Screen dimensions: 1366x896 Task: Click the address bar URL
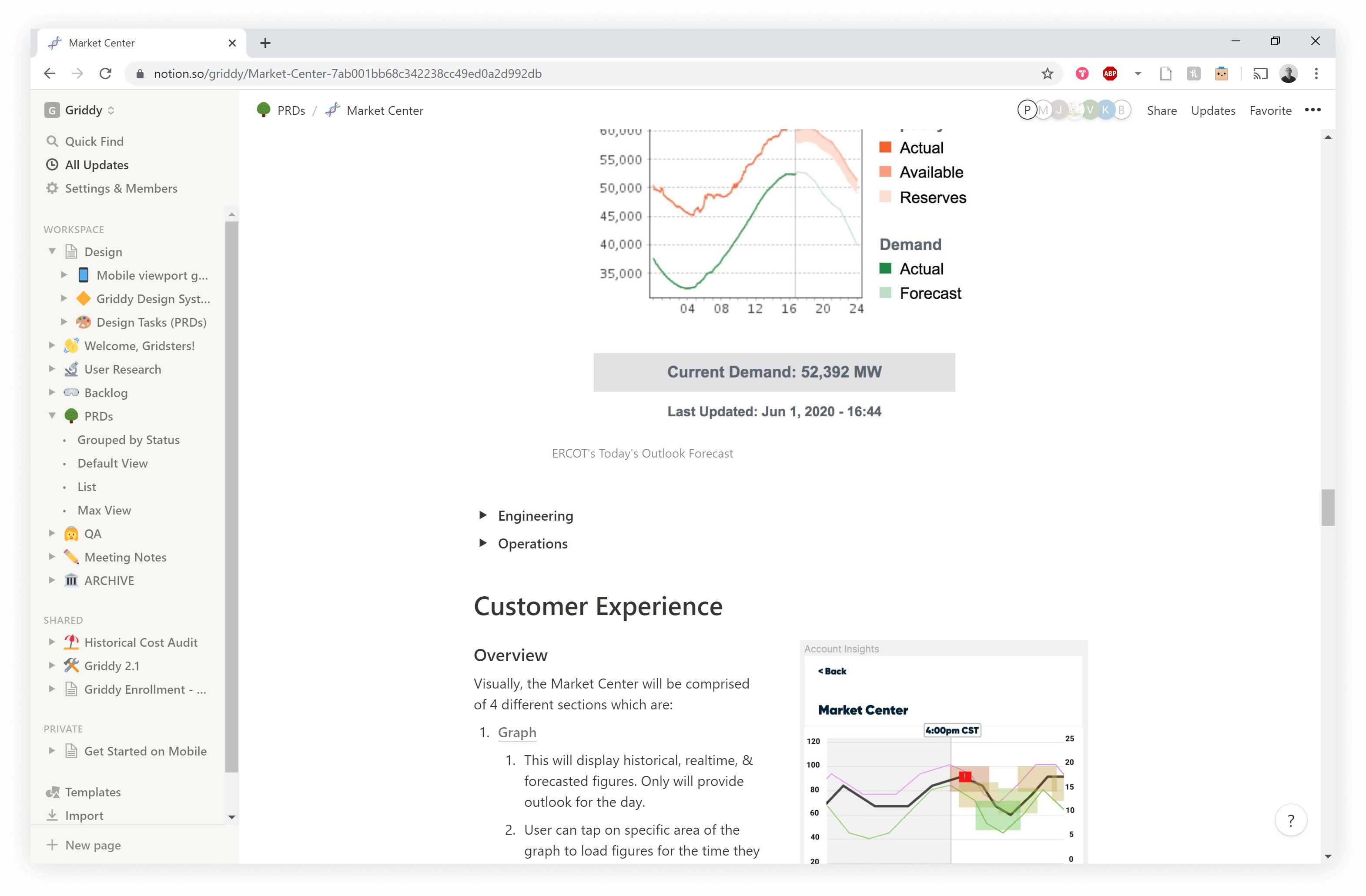tap(347, 74)
